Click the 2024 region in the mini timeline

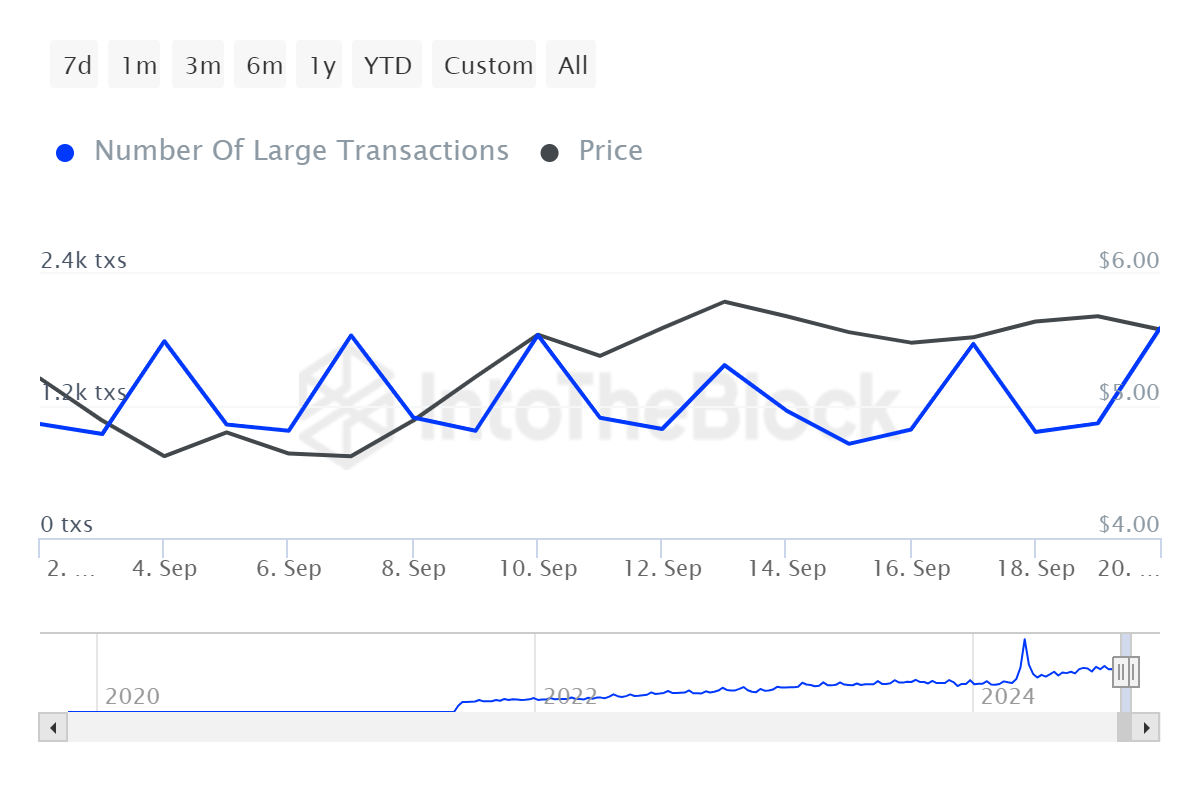pyautogui.click(x=1005, y=697)
